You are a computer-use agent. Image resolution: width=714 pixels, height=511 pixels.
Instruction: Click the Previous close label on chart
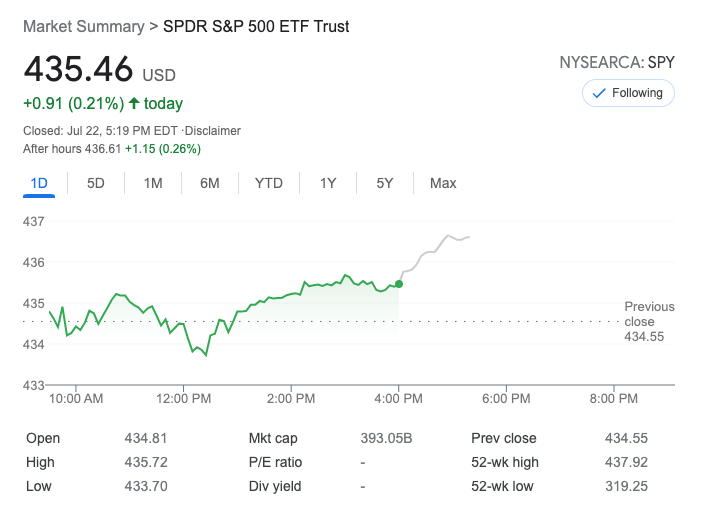(x=649, y=314)
